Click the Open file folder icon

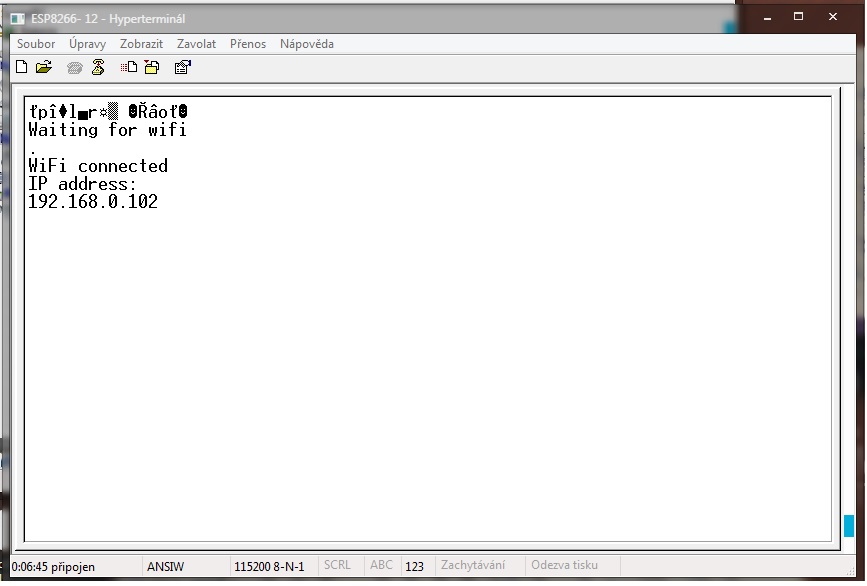[43, 68]
